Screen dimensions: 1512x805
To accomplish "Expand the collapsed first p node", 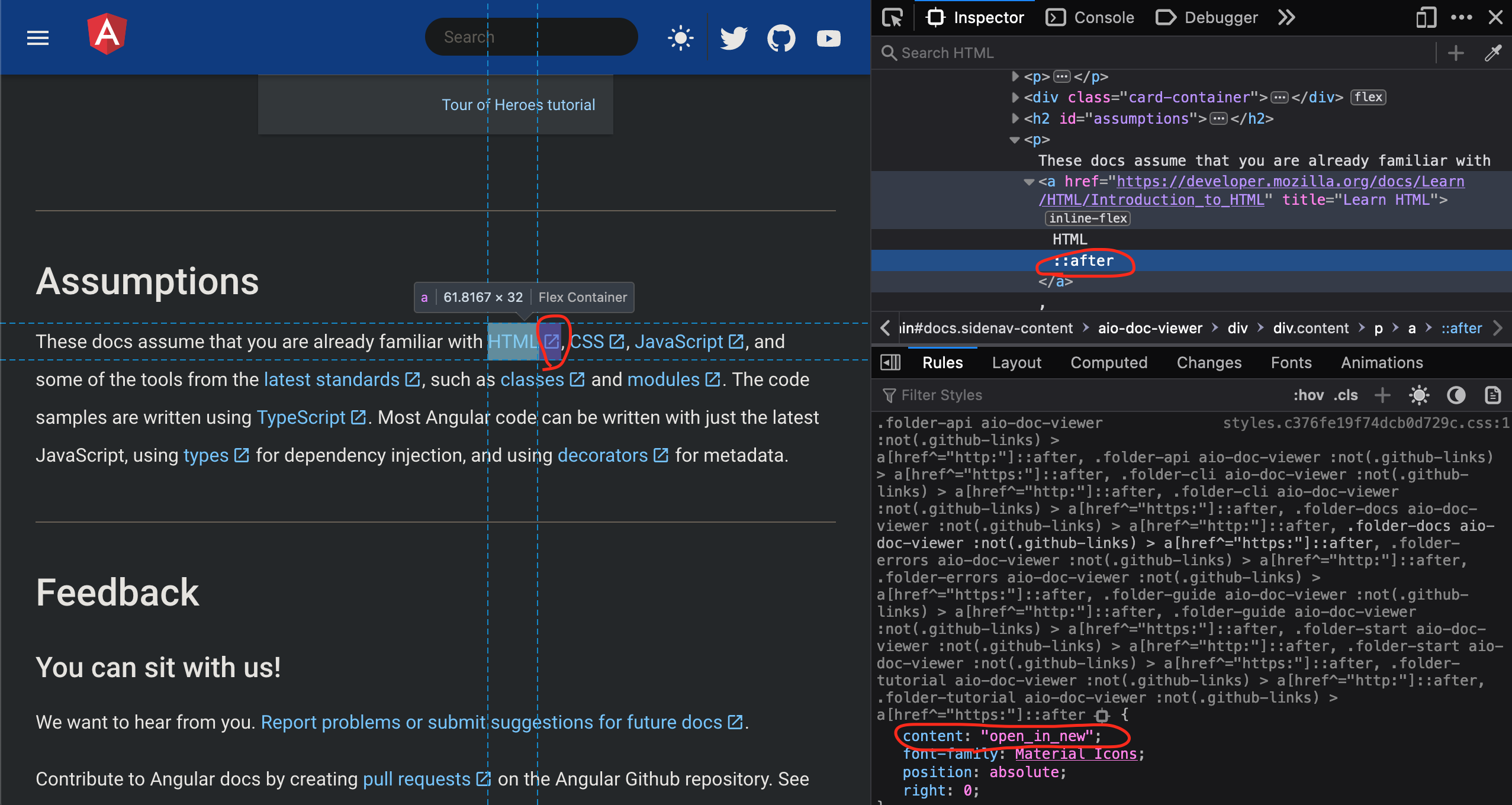I will [x=1015, y=76].
